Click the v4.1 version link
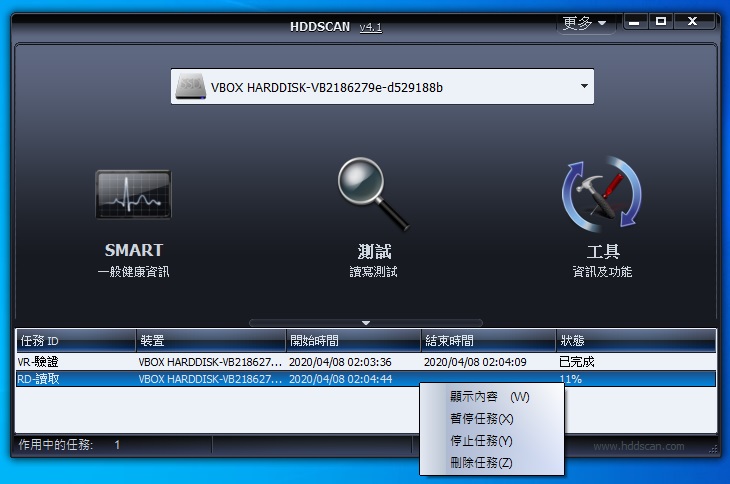 pos(371,27)
